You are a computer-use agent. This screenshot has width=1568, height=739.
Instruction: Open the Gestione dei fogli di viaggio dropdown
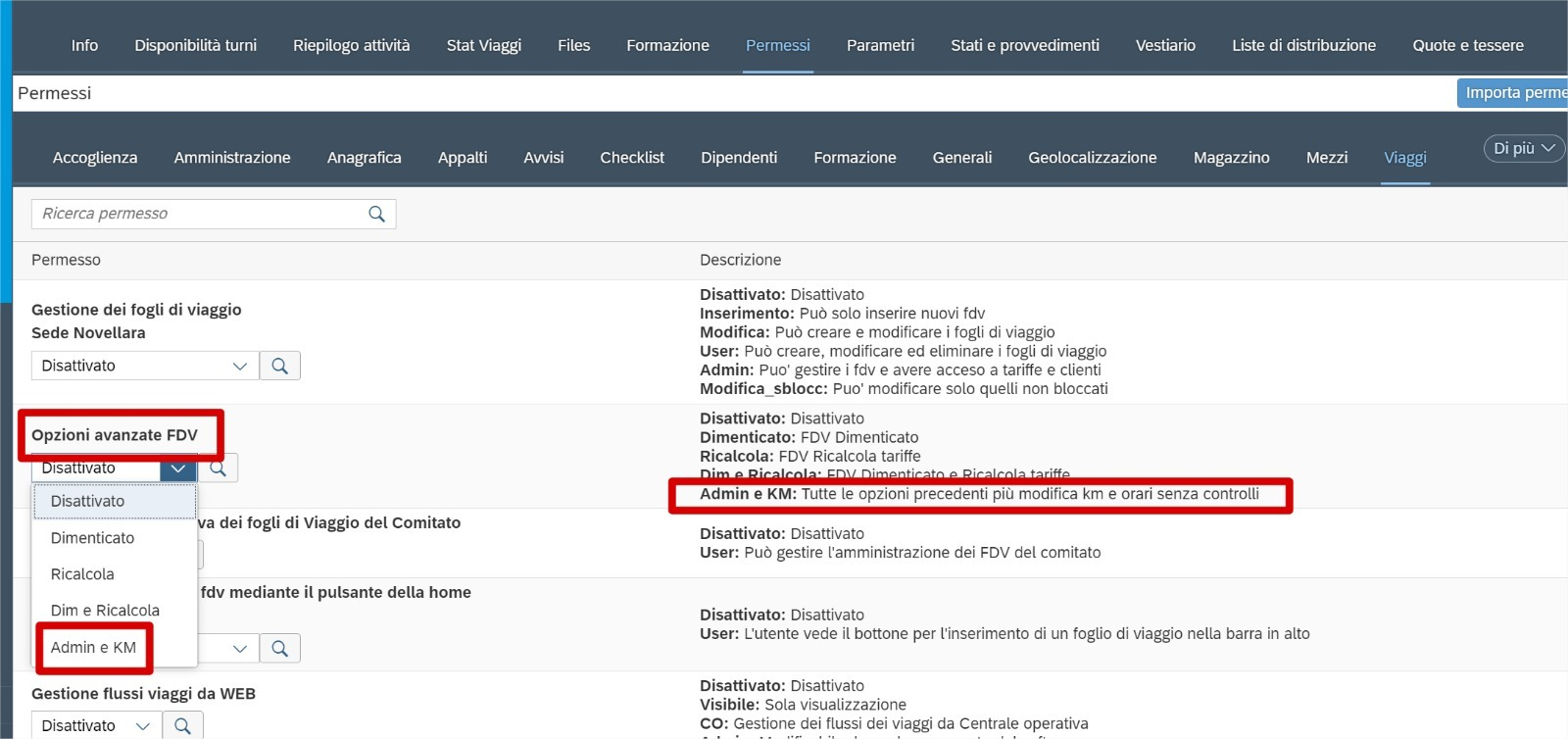[144, 366]
